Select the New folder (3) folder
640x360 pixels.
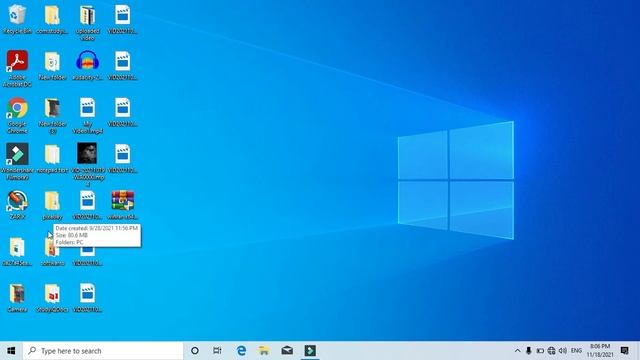click(52, 115)
